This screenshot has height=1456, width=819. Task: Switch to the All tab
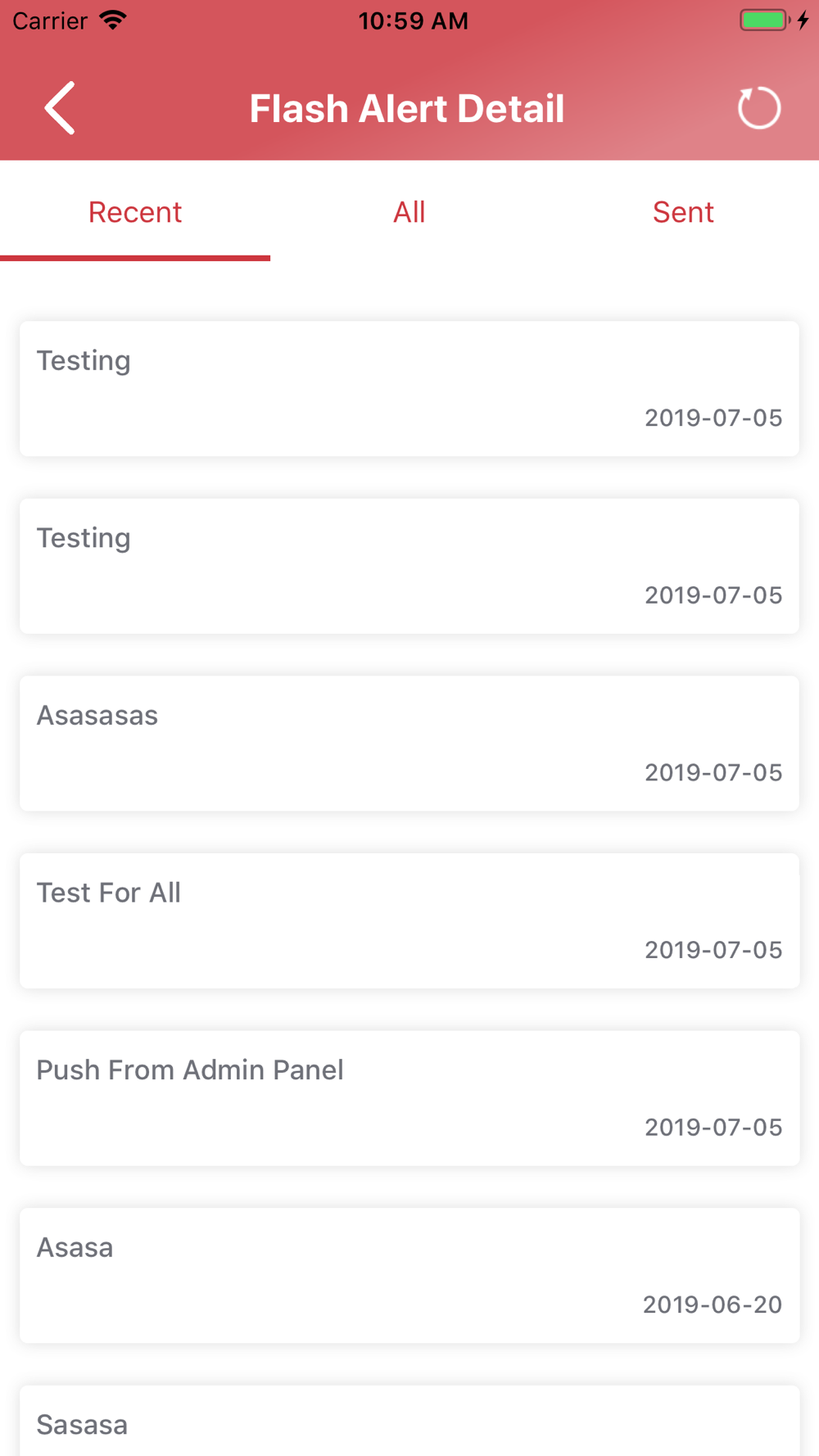tap(409, 212)
